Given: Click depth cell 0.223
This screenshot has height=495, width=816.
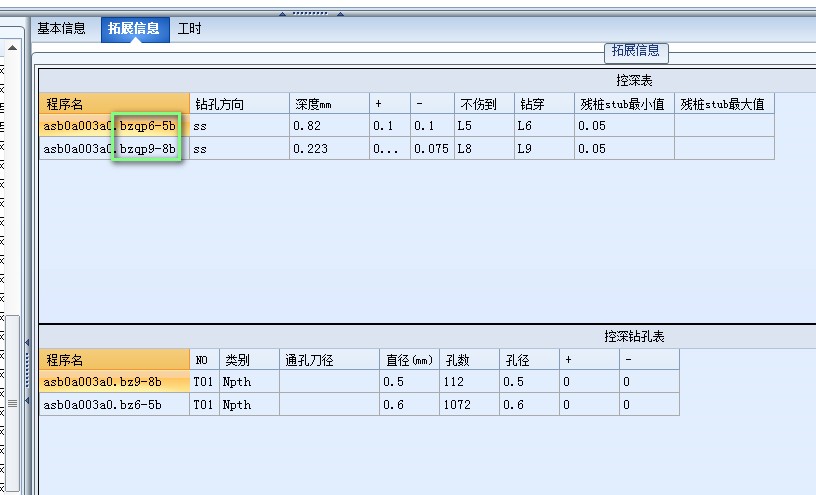Looking at the screenshot, I should click(x=329, y=148).
